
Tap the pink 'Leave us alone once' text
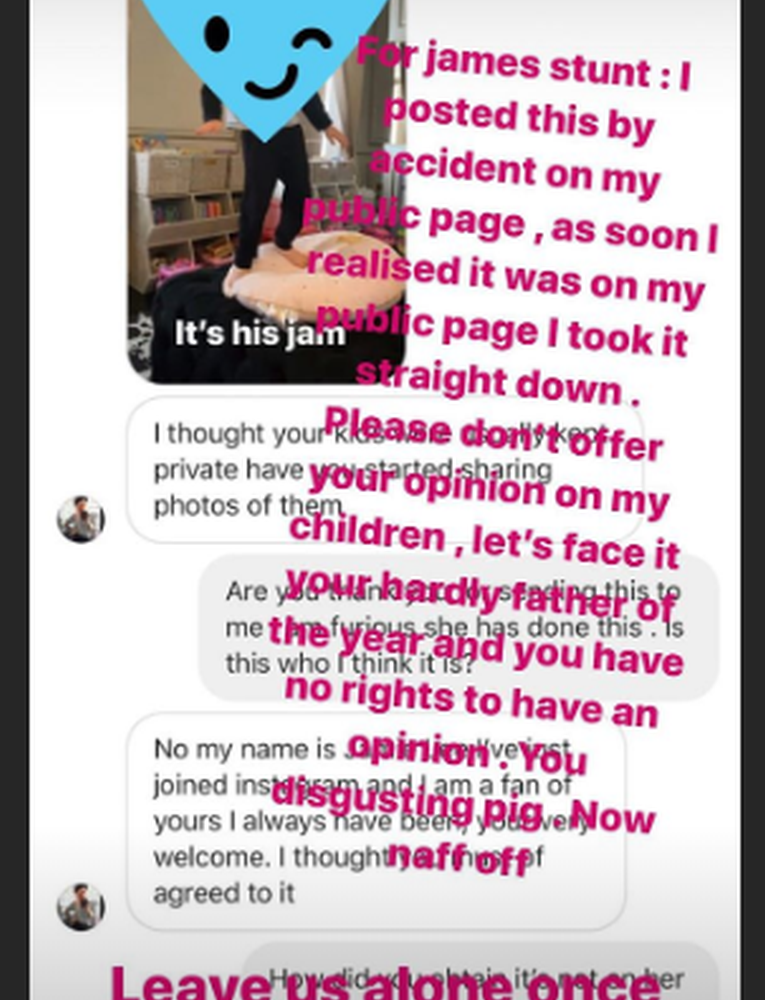(386, 983)
